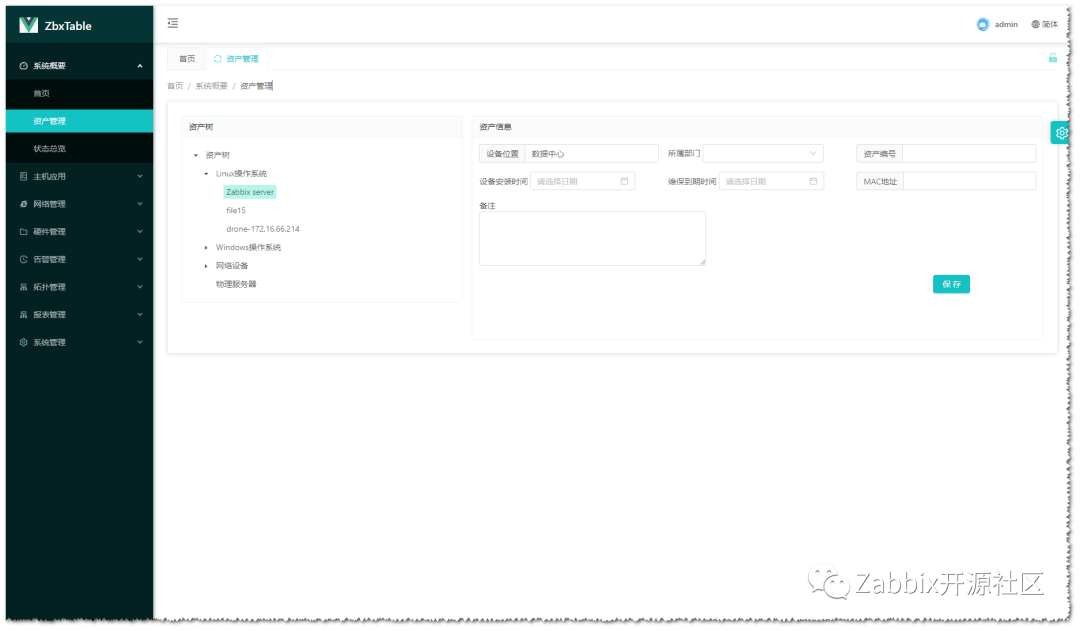Image resolution: width=1080 pixels, height=631 pixels.
Task: Click the 主机应用 sidebar icon
Action: coord(23,176)
